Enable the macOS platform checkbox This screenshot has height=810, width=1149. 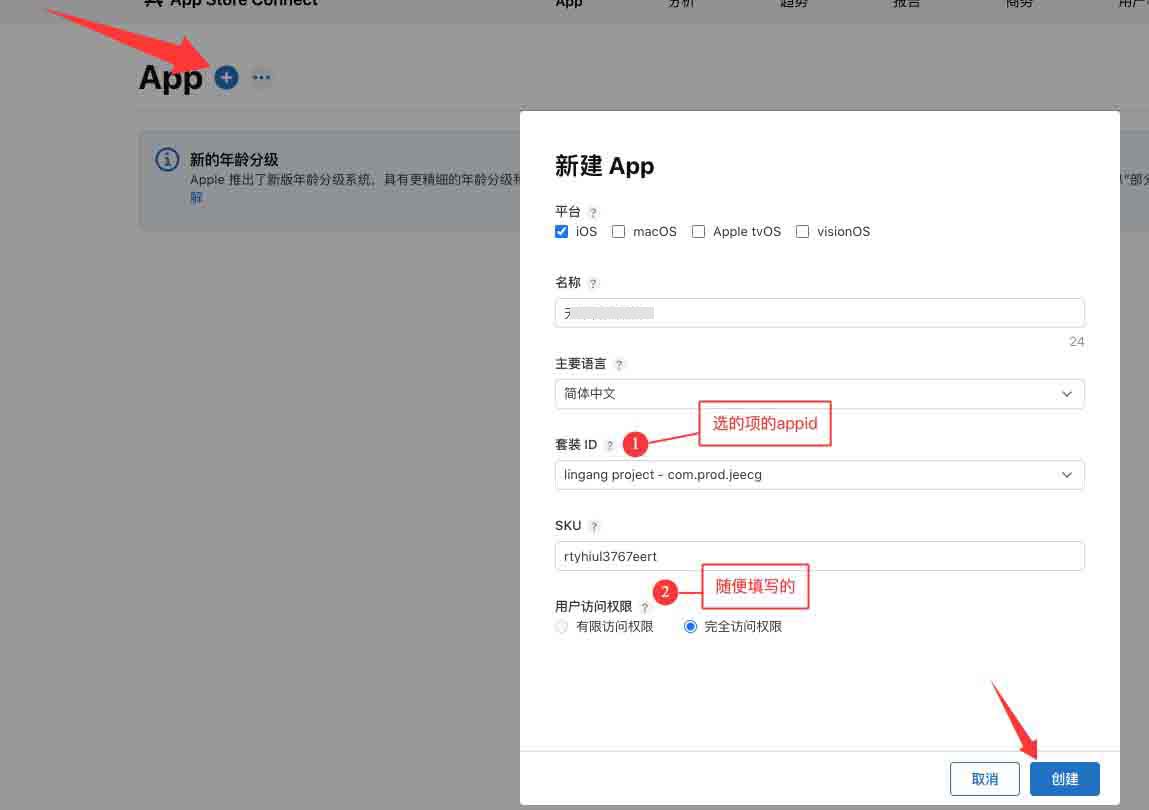619,231
